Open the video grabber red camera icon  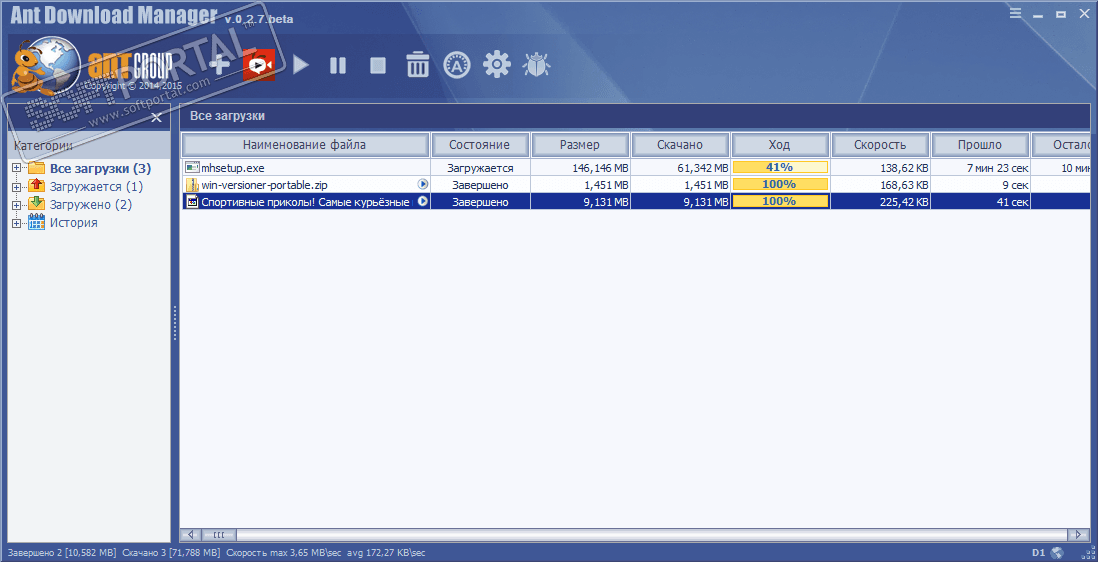[258, 65]
